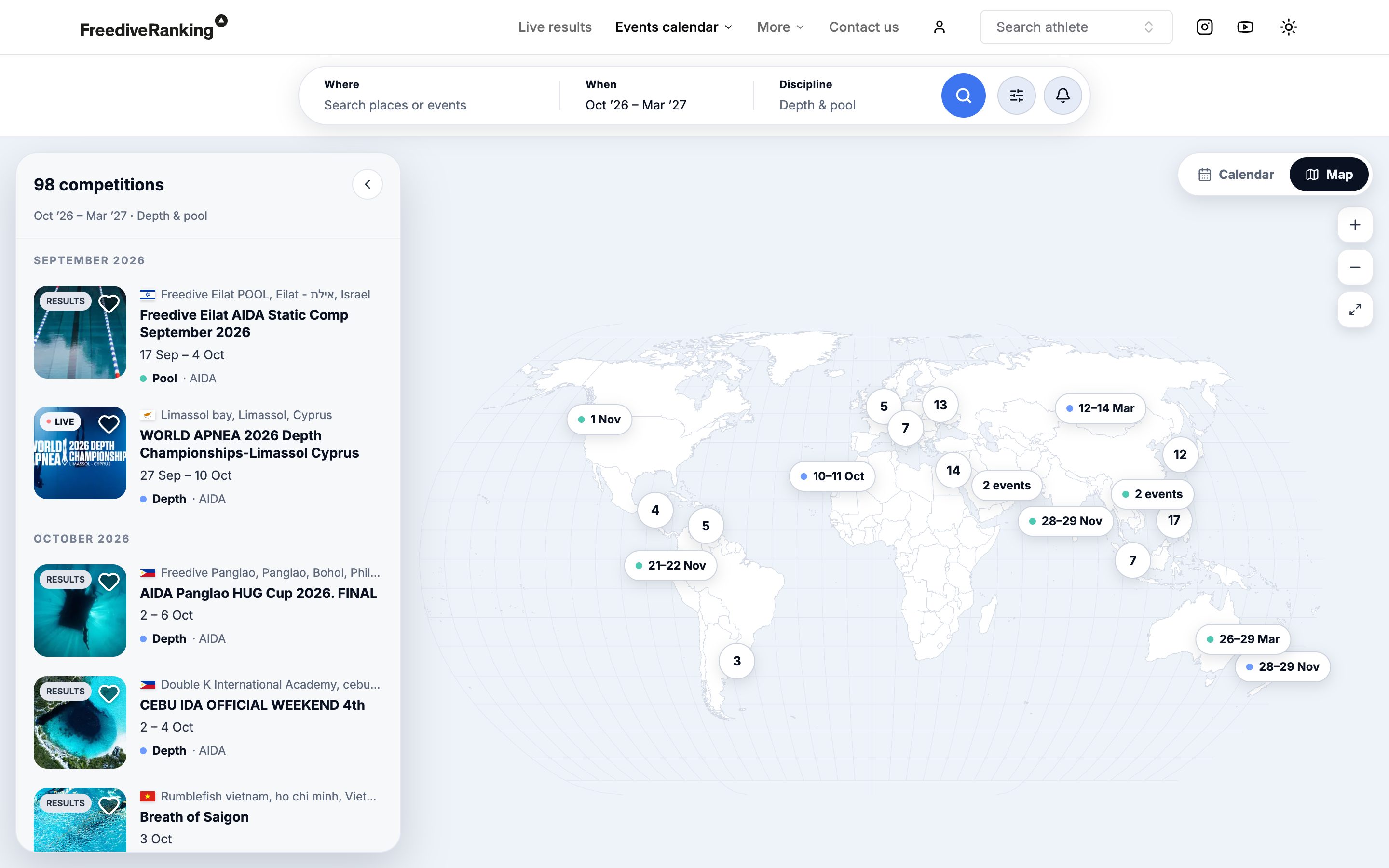The image size is (1389, 868).
Task: Select the 10–11 Oct map marker
Action: (832, 476)
